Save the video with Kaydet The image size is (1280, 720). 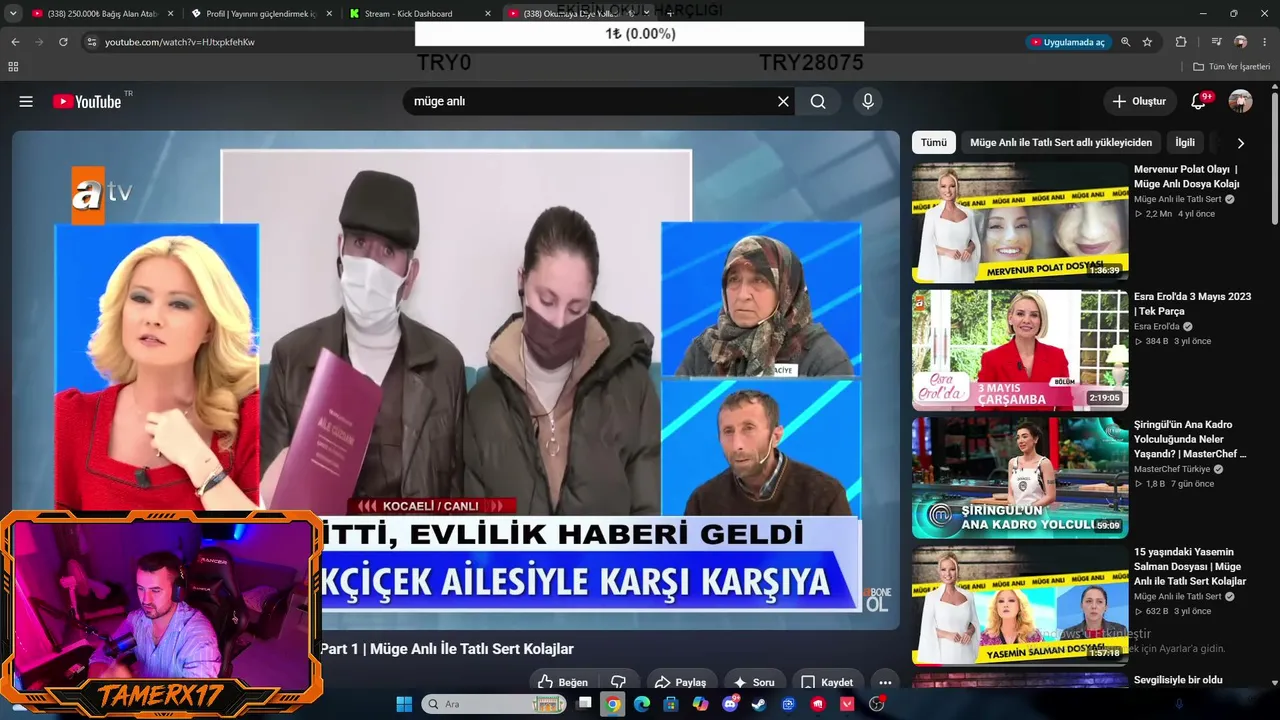point(827,682)
